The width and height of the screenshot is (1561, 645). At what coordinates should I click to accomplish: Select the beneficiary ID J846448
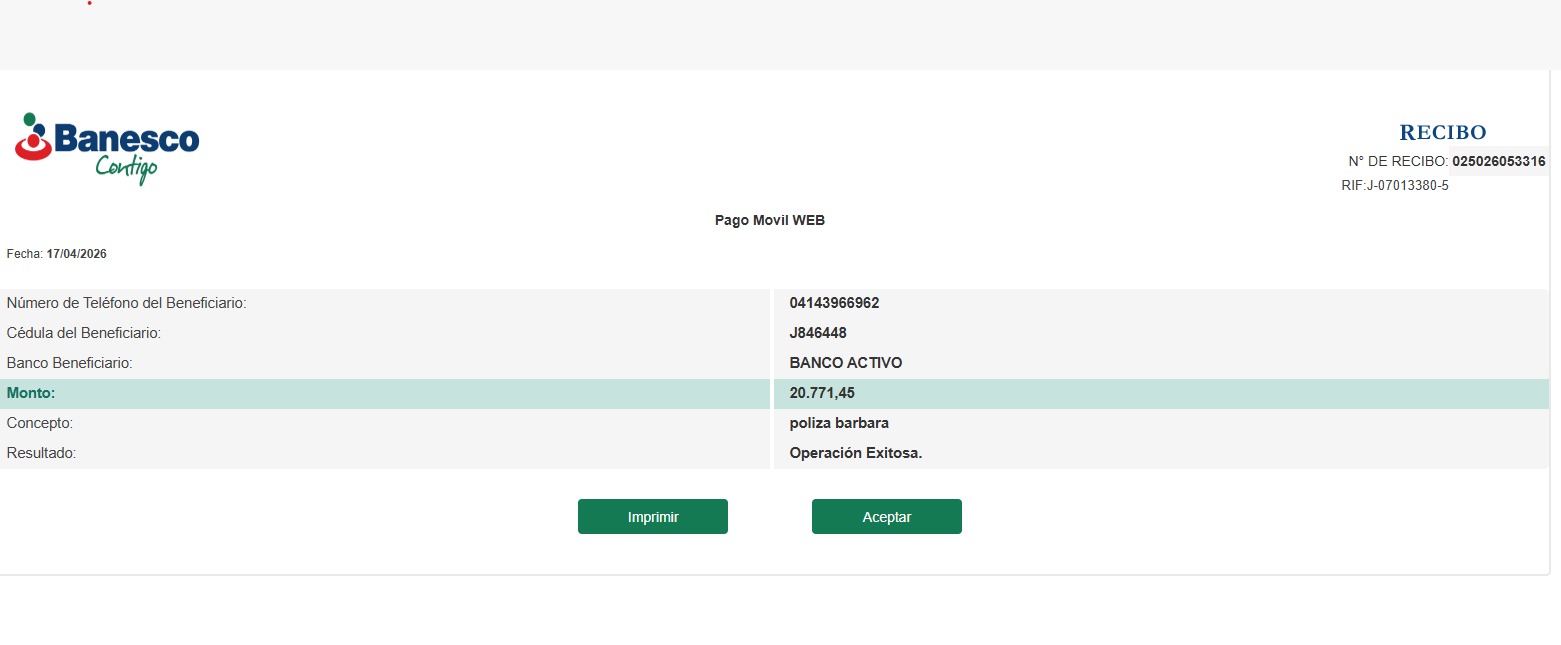pos(818,333)
